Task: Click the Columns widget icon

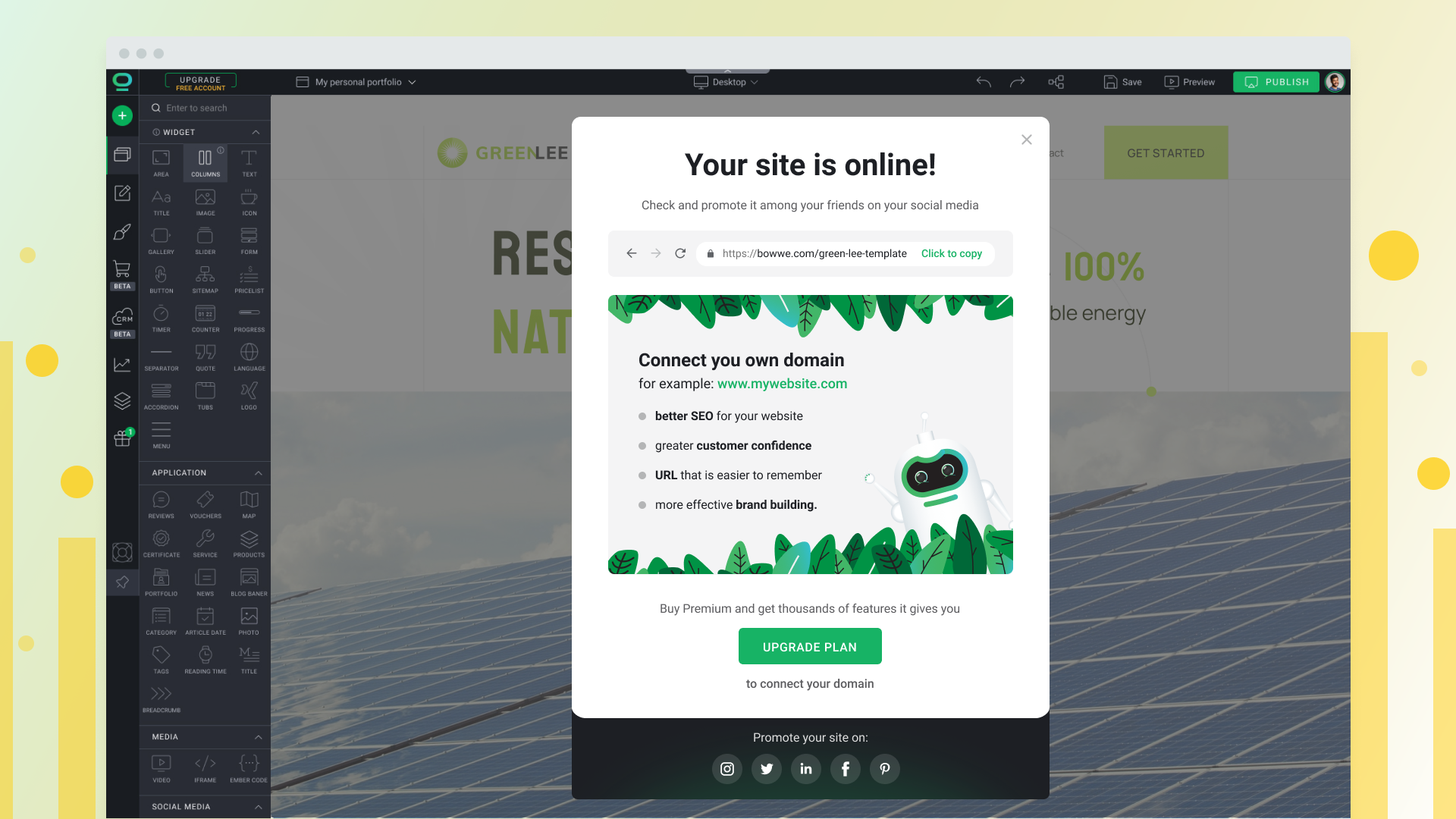Action: pos(205,162)
